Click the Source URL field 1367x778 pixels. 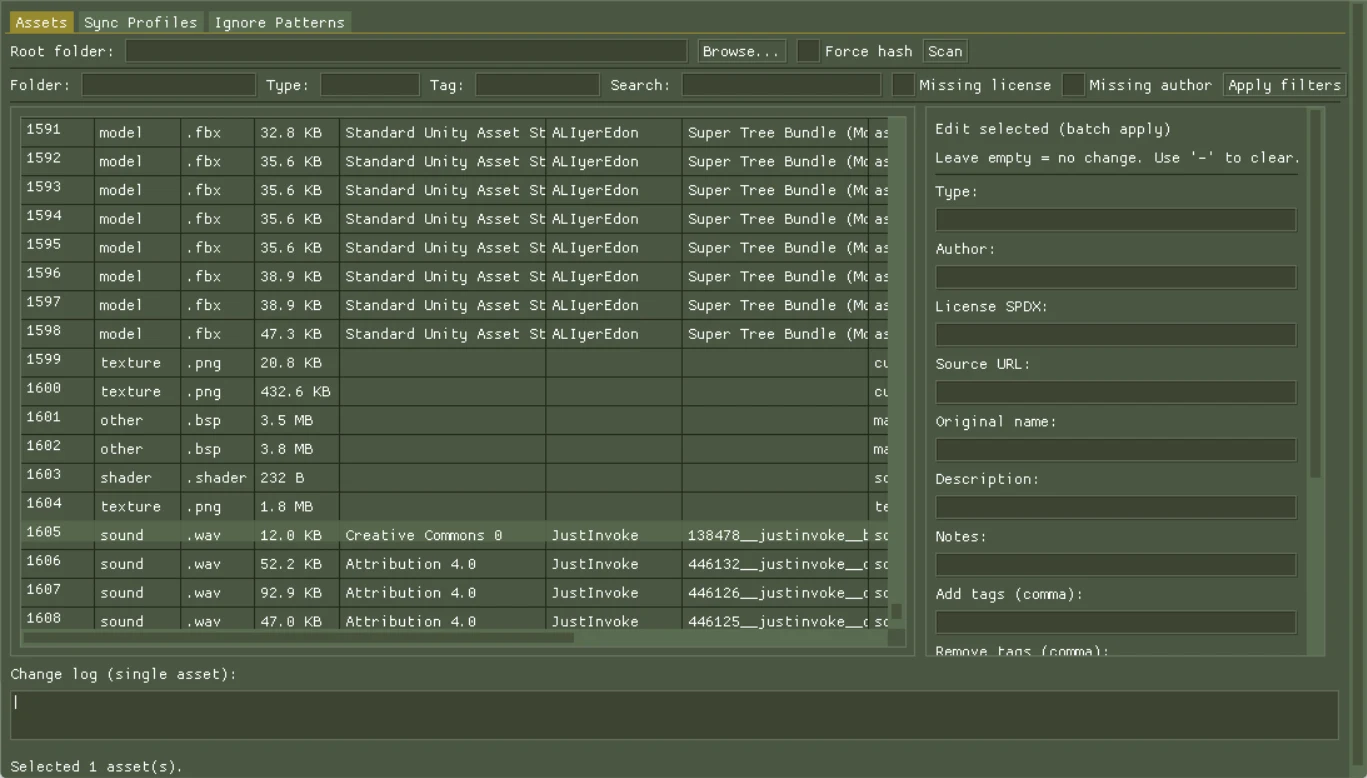1116,392
